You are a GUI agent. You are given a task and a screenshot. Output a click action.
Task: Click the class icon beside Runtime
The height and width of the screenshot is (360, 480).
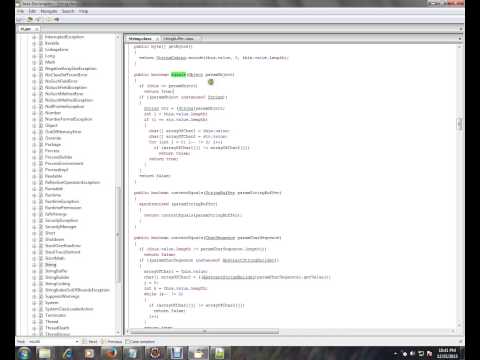[x=41, y=195]
